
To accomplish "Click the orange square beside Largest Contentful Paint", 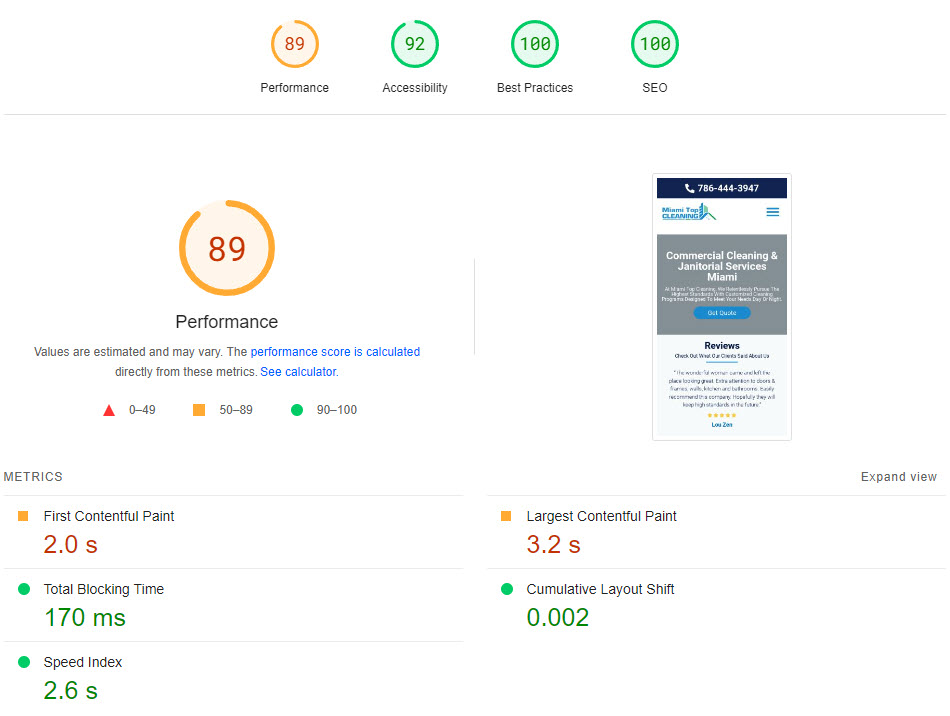I will click(x=506, y=516).
